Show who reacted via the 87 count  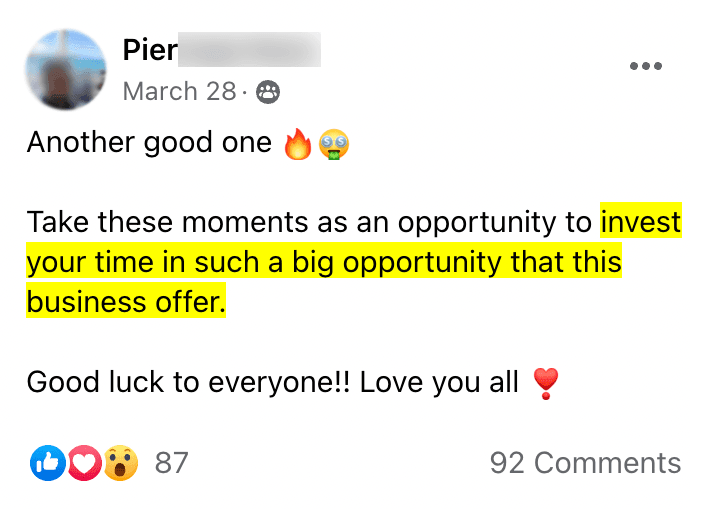tap(172, 463)
